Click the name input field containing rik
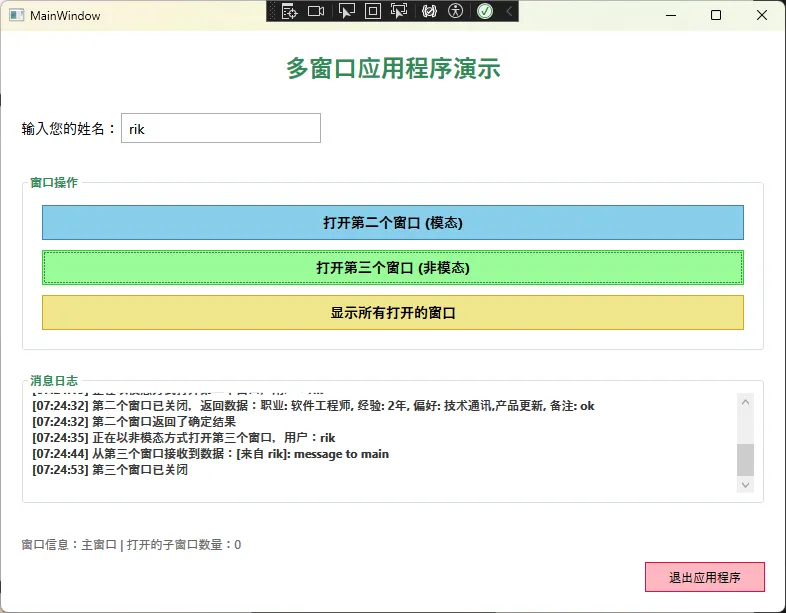The height and width of the screenshot is (613, 786). [220, 128]
